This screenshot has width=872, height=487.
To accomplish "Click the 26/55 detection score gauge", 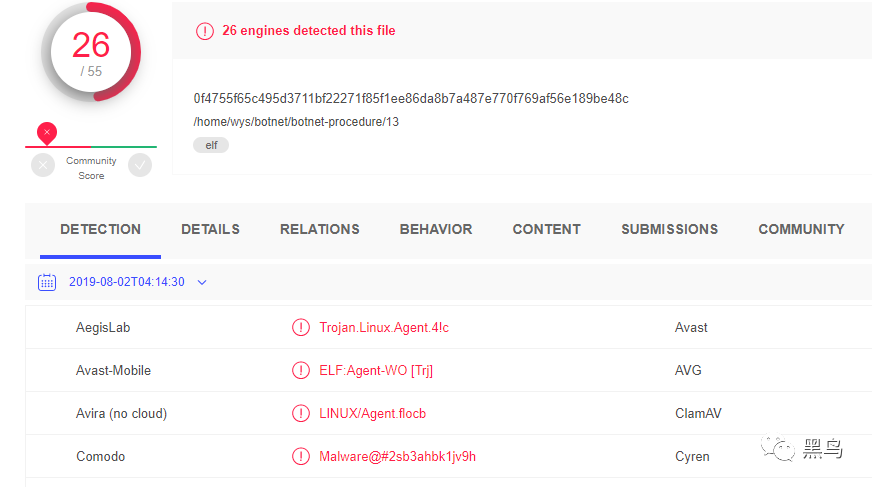I will pyautogui.click(x=91, y=51).
